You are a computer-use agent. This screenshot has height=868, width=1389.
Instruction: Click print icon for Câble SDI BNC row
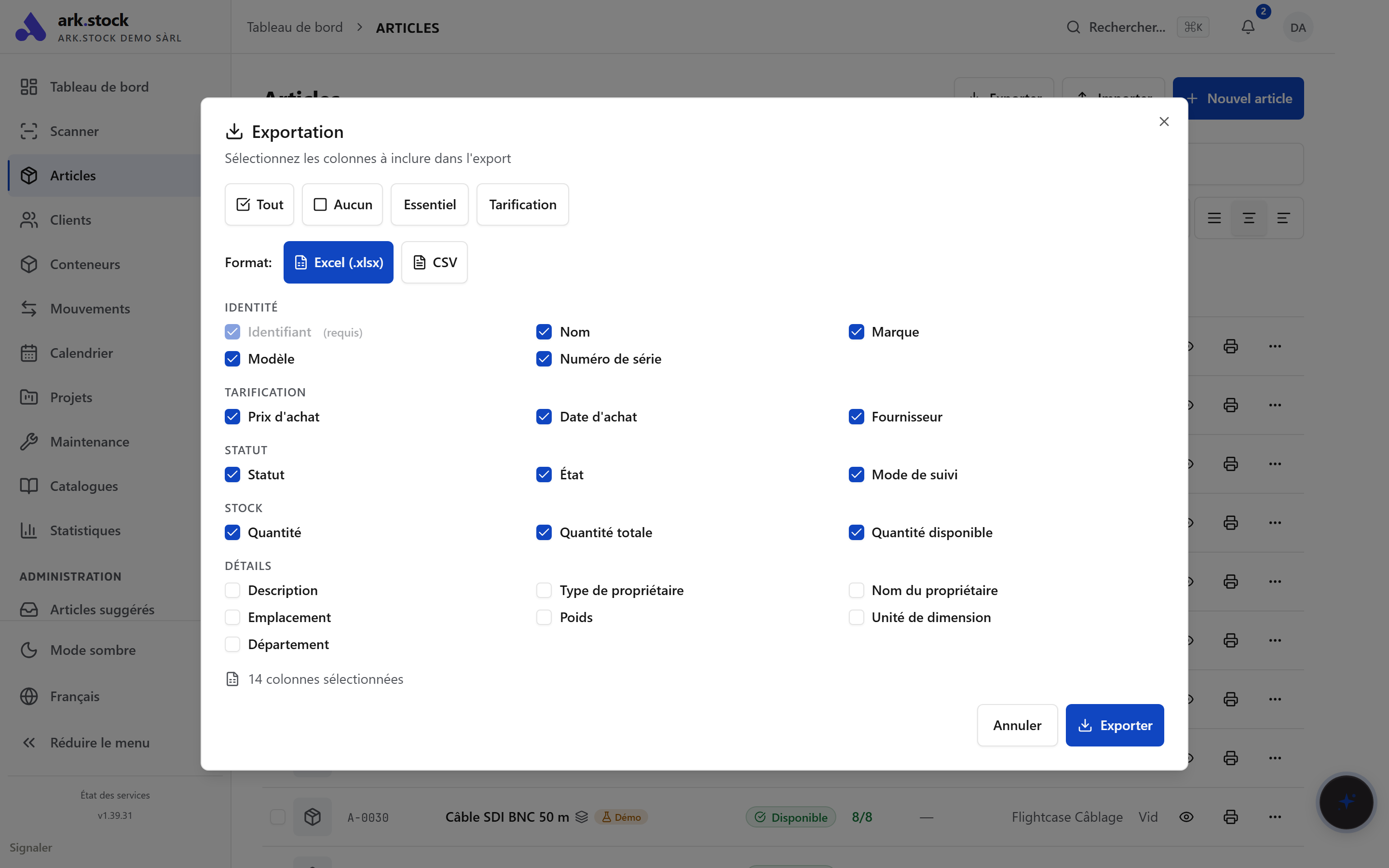(1231, 817)
